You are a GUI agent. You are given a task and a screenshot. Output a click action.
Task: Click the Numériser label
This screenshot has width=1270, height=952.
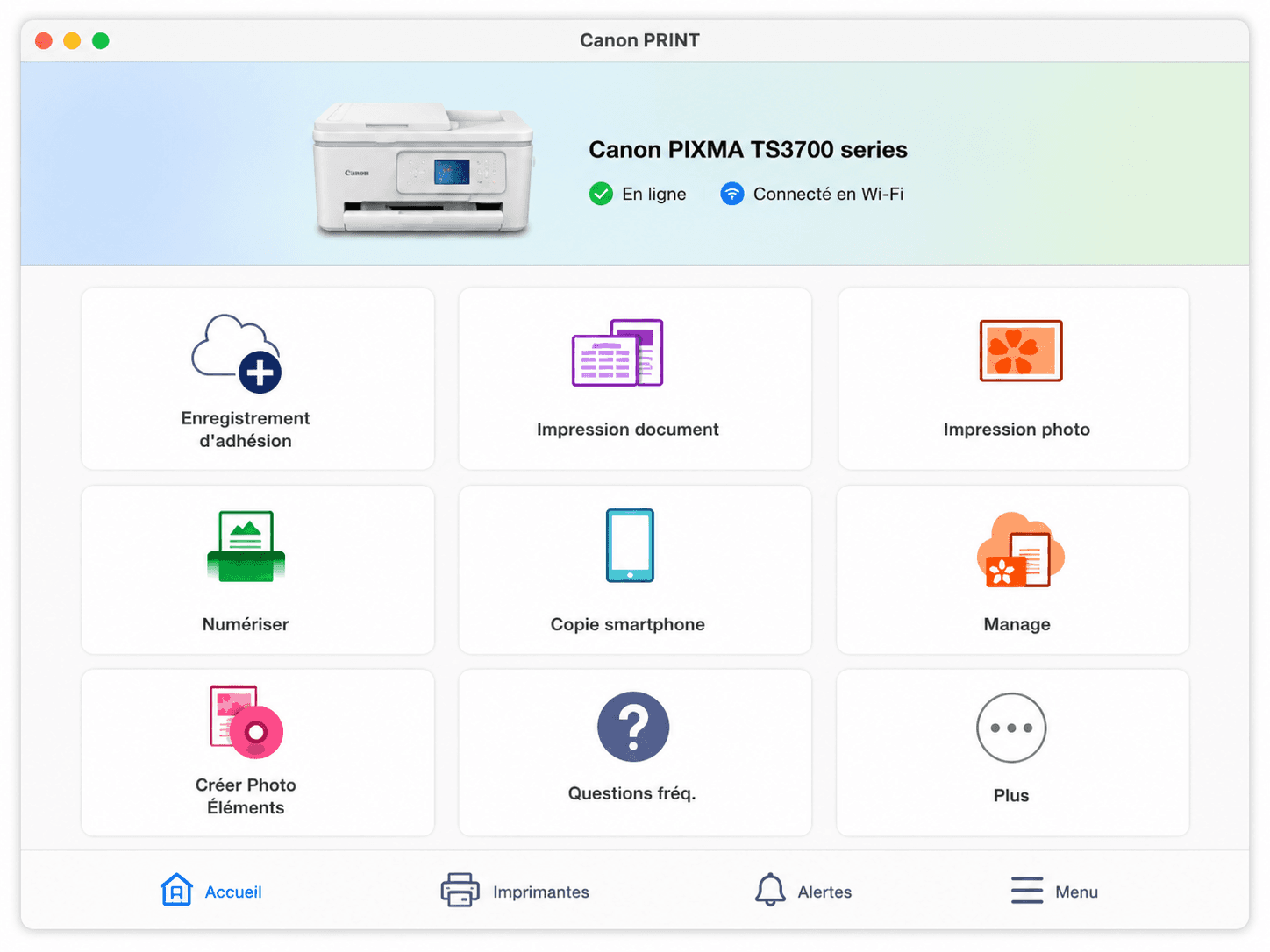tap(246, 624)
